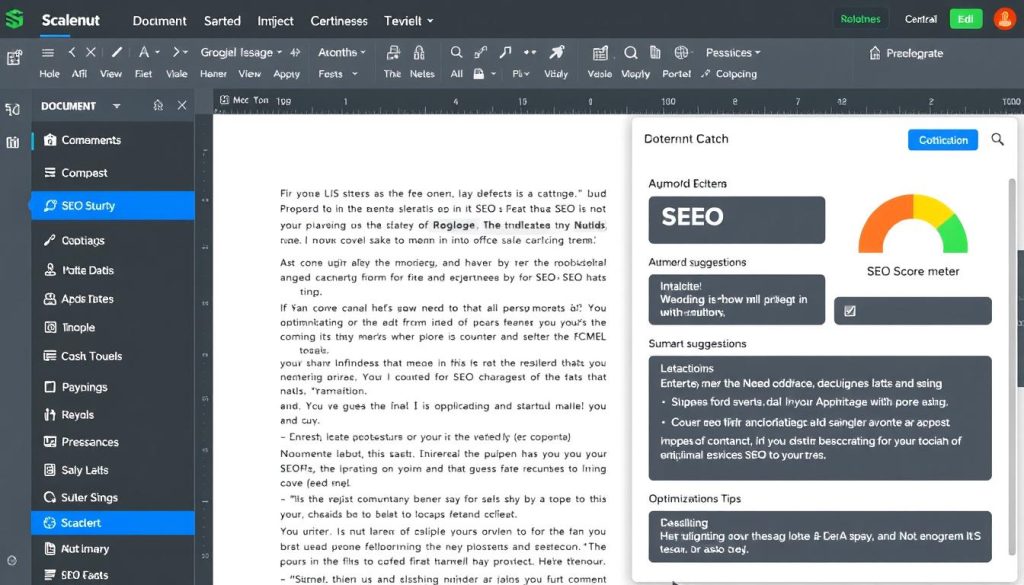Open the Document menu at the top
Viewport: 1024px width, 585px height.
point(159,20)
